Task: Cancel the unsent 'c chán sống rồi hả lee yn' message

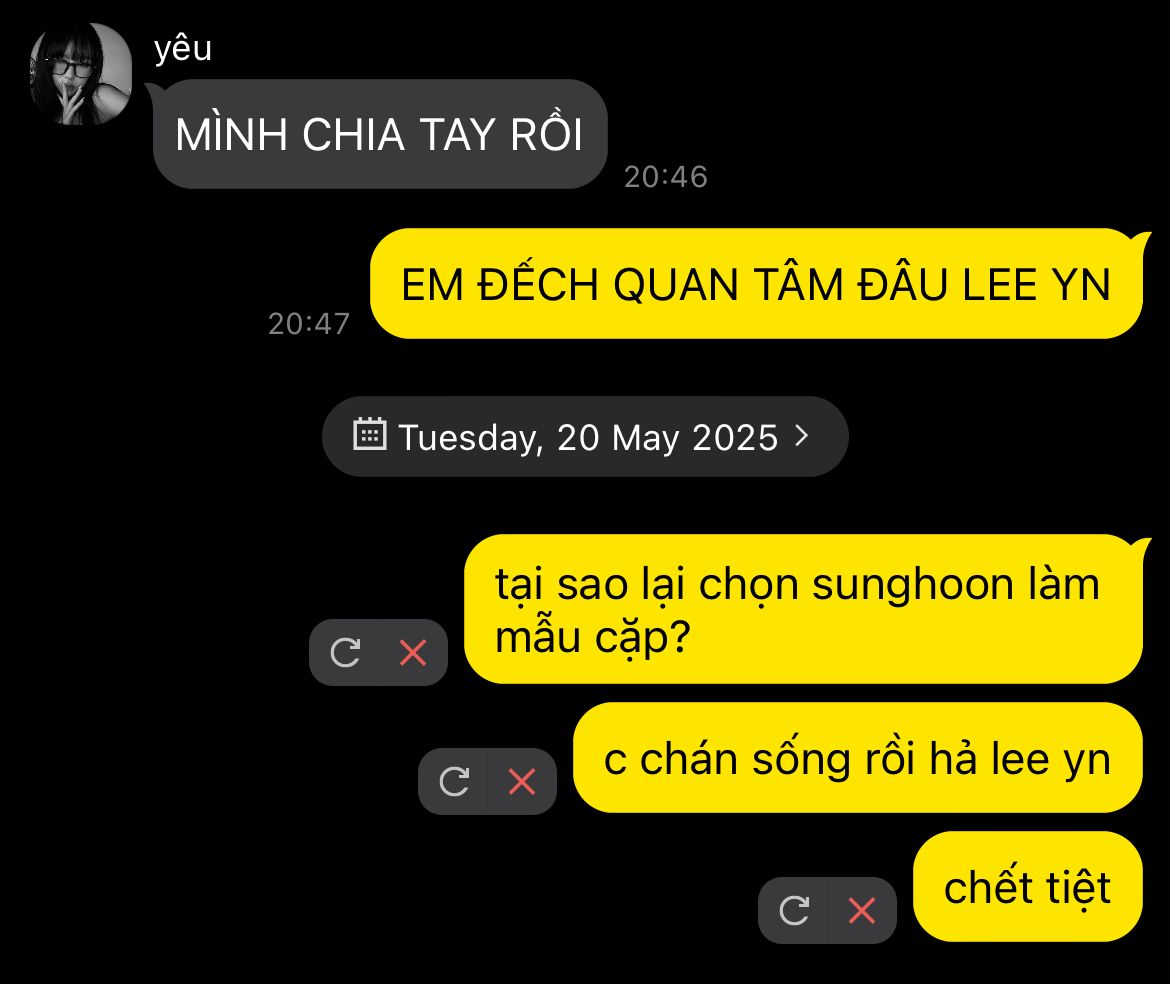Action: coord(522,781)
